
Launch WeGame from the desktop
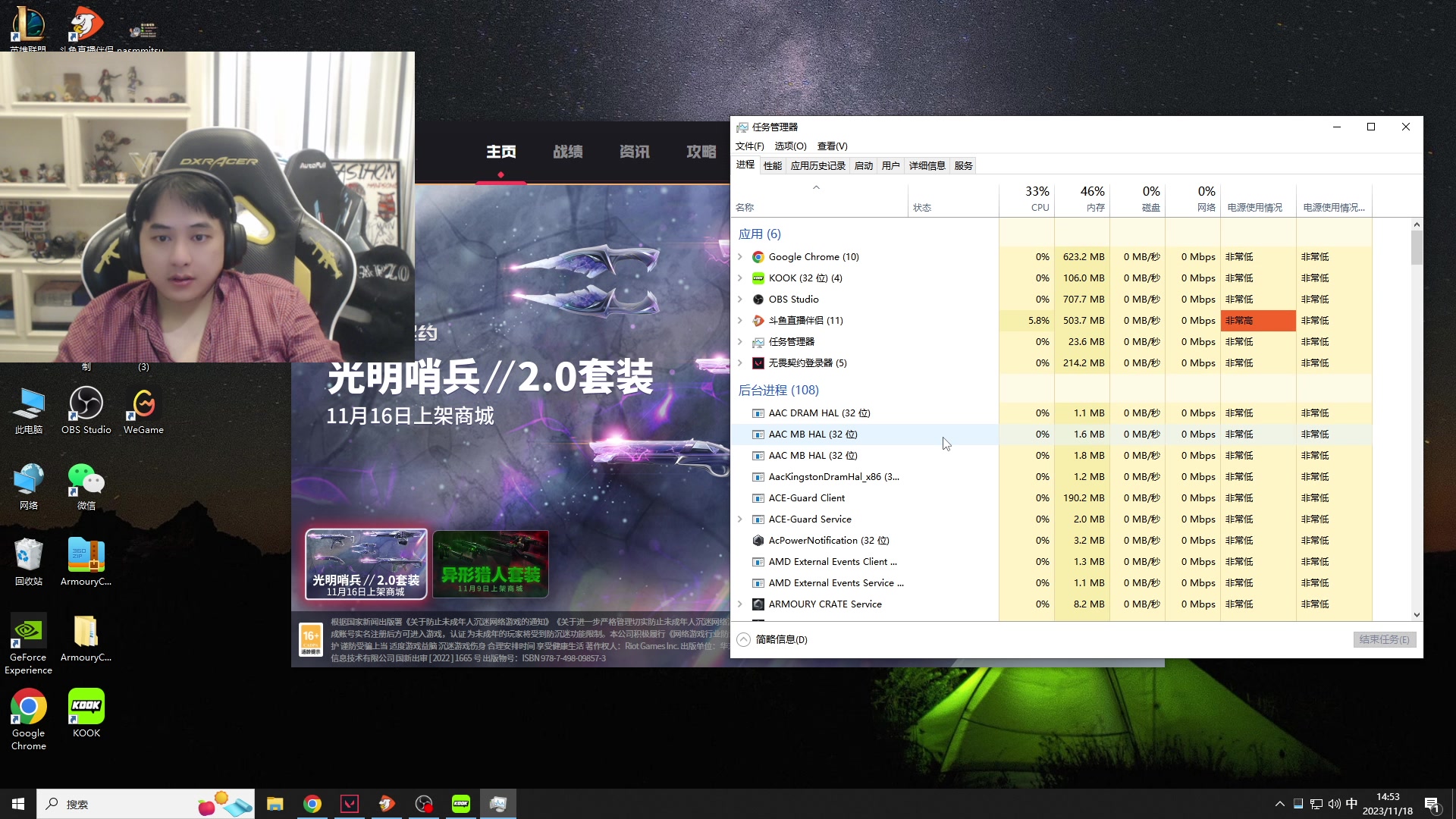tap(143, 410)
